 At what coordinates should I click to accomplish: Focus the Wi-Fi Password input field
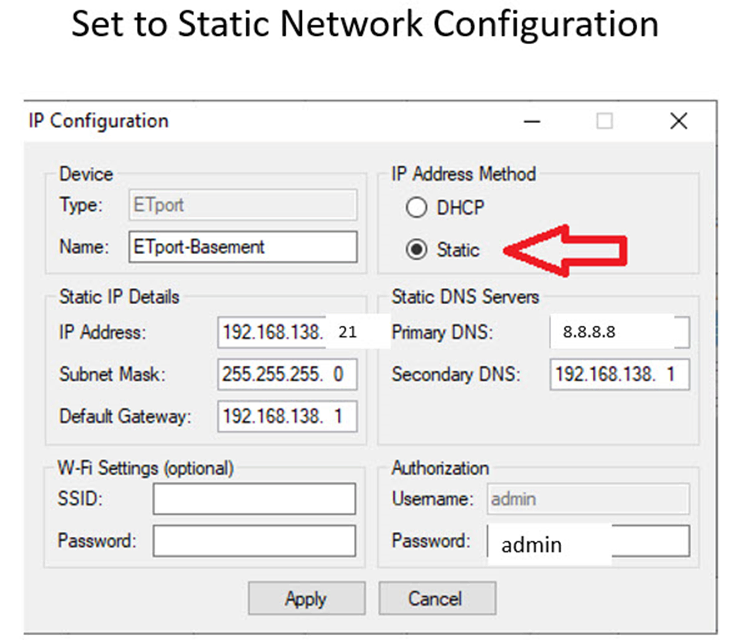254,541
